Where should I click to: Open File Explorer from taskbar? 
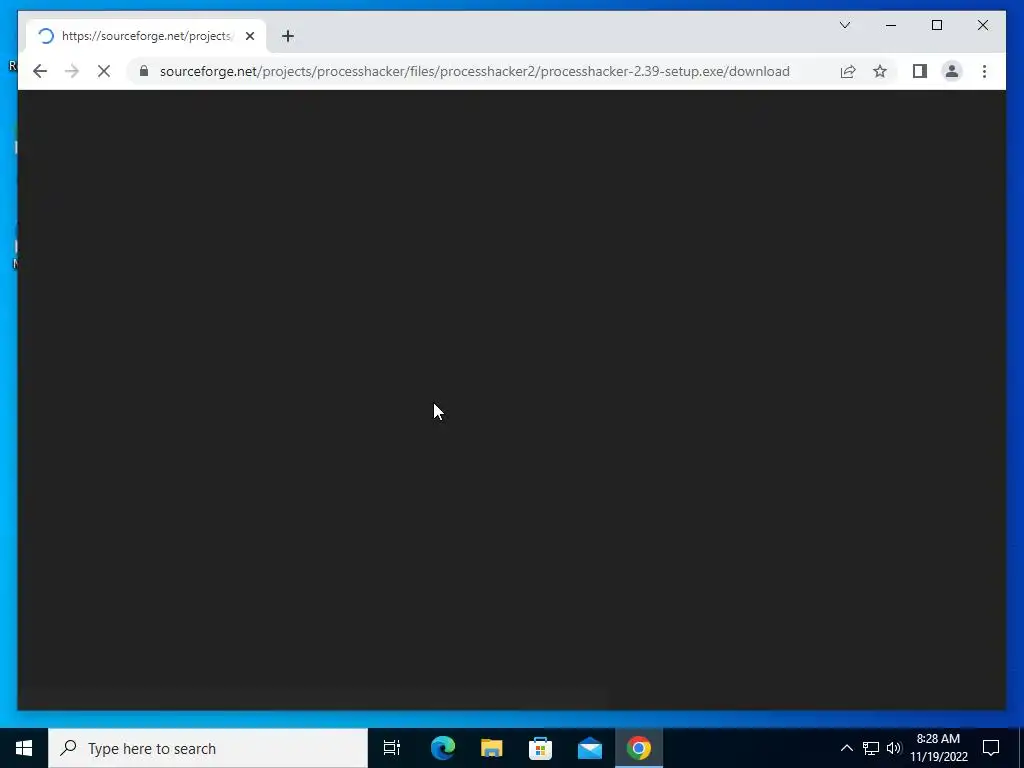pos(492,748)
